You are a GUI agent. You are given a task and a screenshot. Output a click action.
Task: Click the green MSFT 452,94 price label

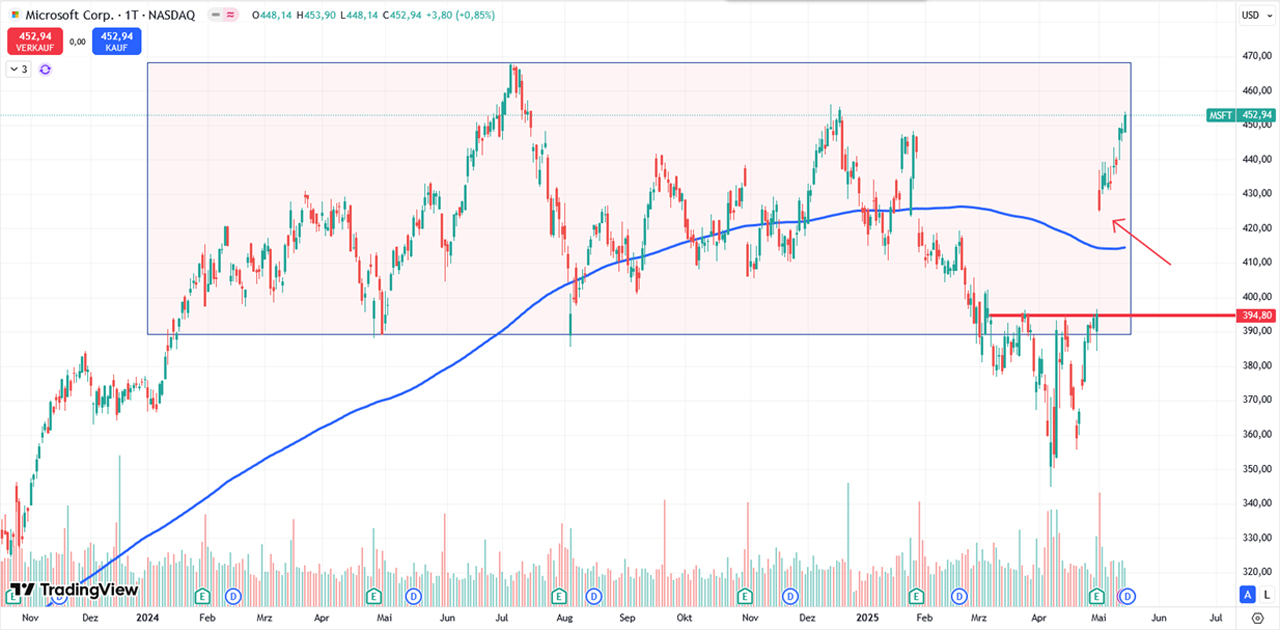[x=1240, y=116]
